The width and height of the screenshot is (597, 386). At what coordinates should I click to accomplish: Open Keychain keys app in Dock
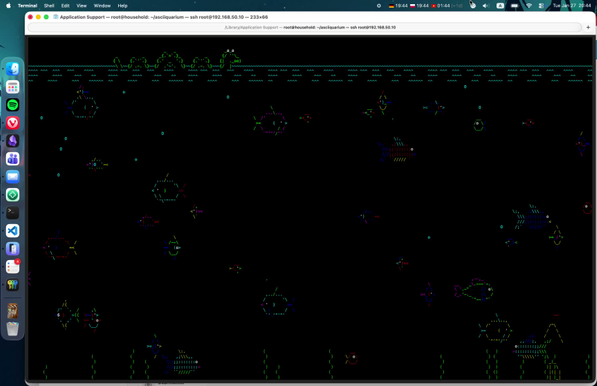coord(13,285)
